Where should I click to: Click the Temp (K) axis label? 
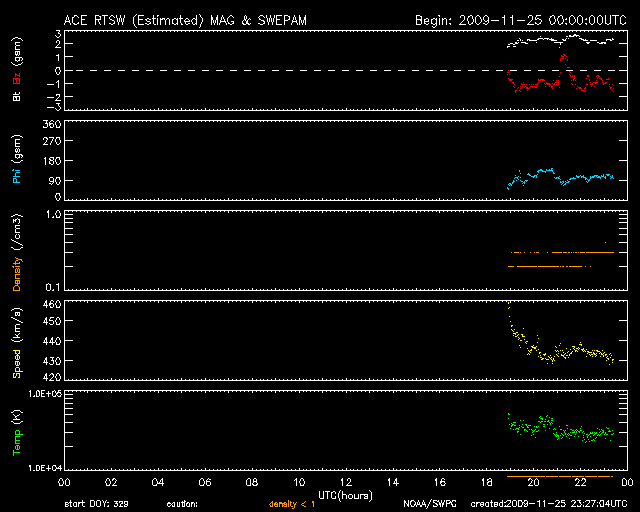tap(17, 430)
